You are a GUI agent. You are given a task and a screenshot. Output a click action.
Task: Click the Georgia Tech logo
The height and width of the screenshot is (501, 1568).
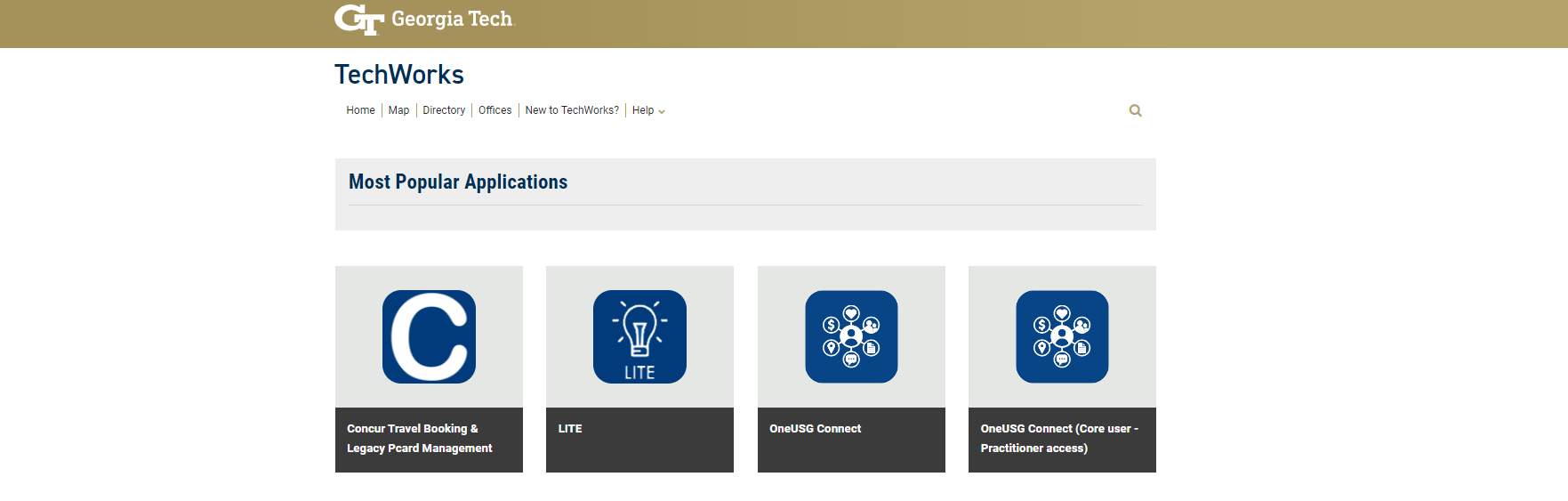(x=359, y=20)
